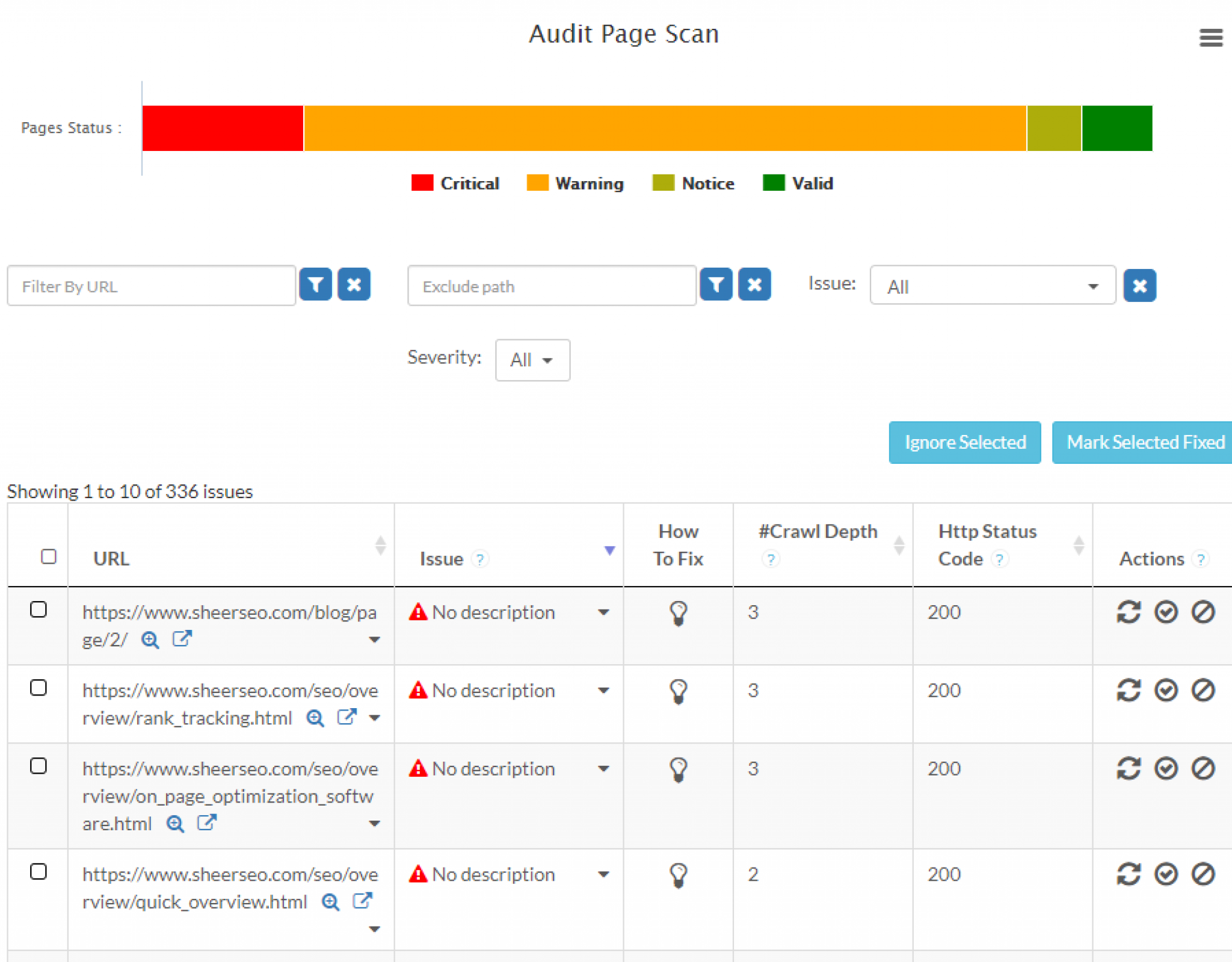Screen dimensions: 1232x962
Task: Expand the No description arrow in first row
Action: tap(603, 612)
